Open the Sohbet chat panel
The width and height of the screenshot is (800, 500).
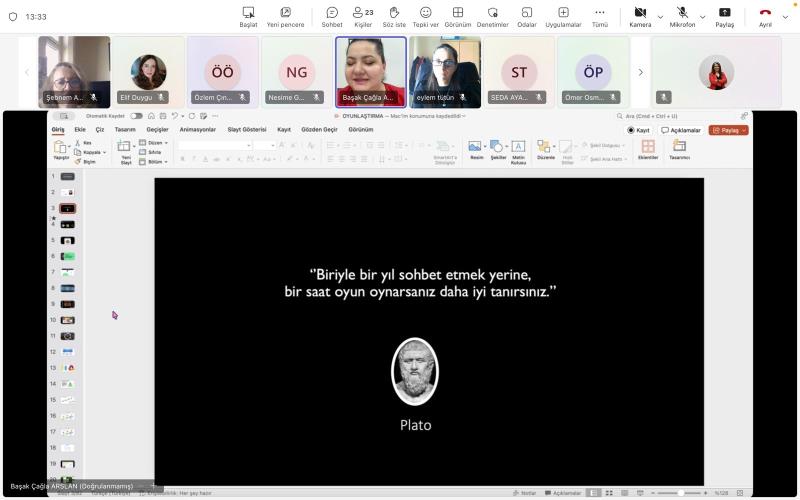[331, 16]
